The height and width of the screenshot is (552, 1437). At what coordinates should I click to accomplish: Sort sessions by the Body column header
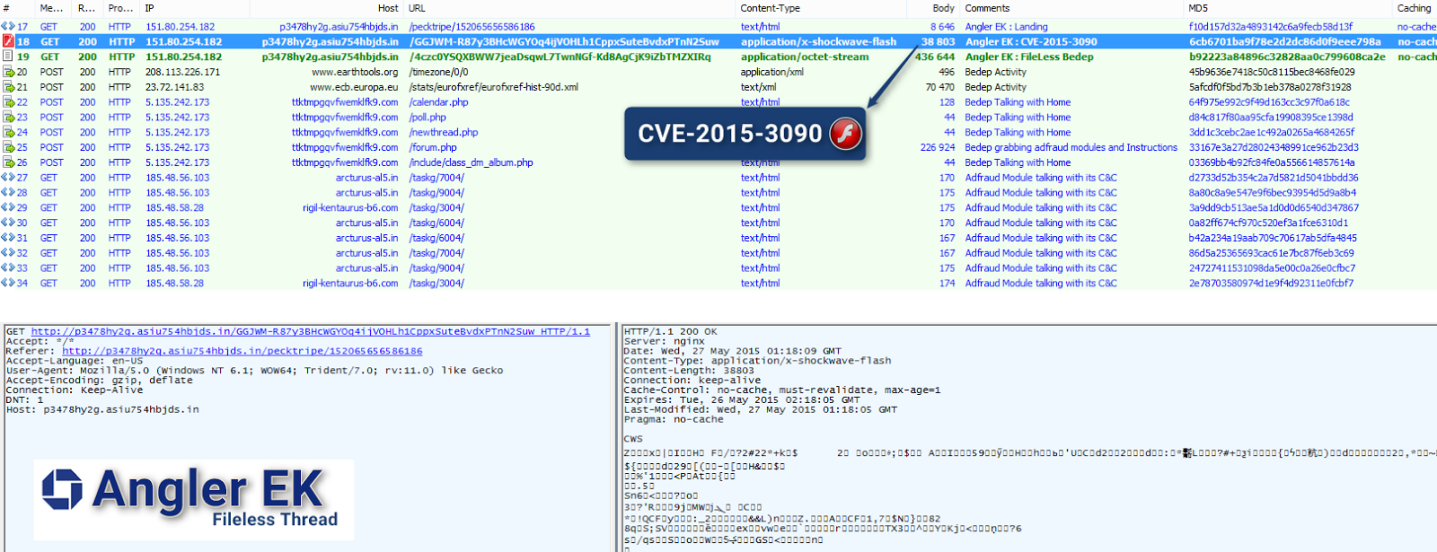(x=943, y=8)
